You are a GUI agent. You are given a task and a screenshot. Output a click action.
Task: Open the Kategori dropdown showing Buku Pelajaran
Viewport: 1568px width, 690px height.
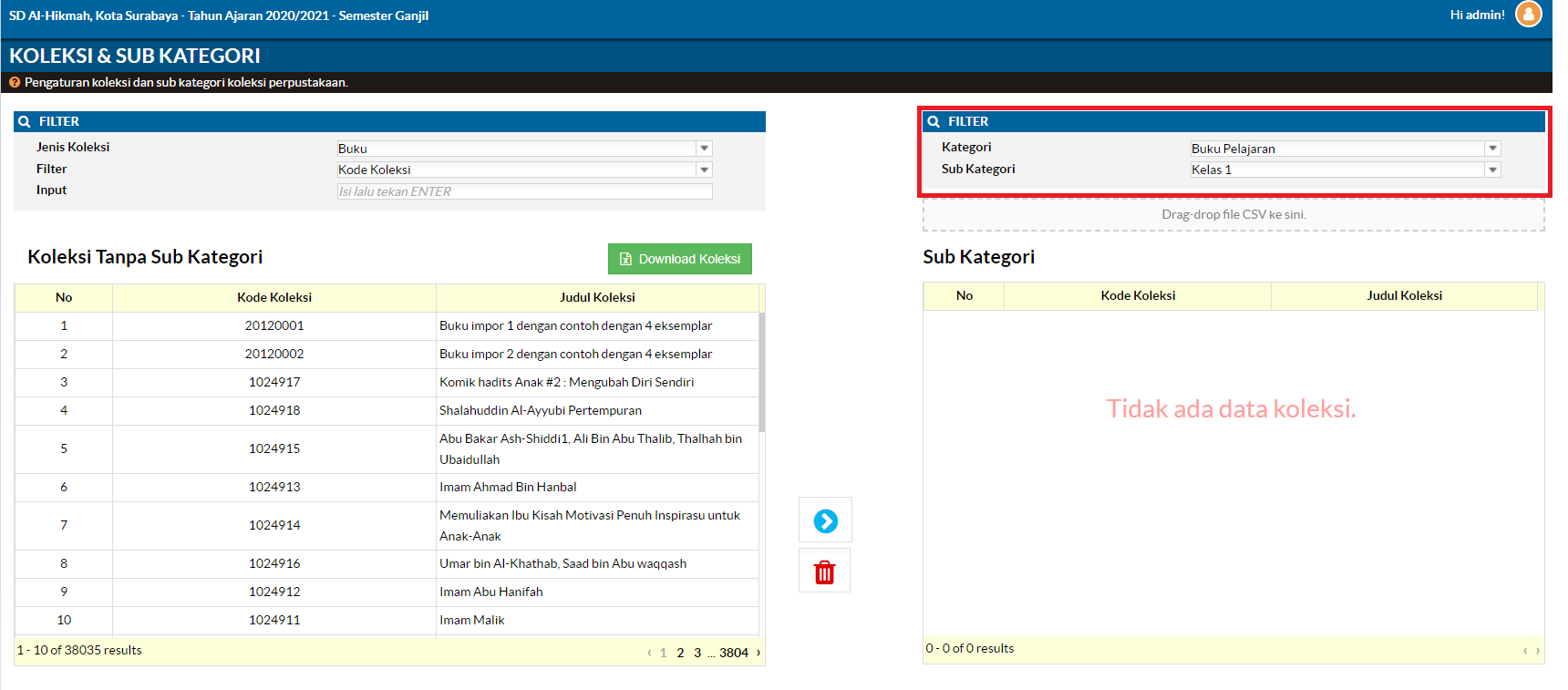[x=1345, y=149]
